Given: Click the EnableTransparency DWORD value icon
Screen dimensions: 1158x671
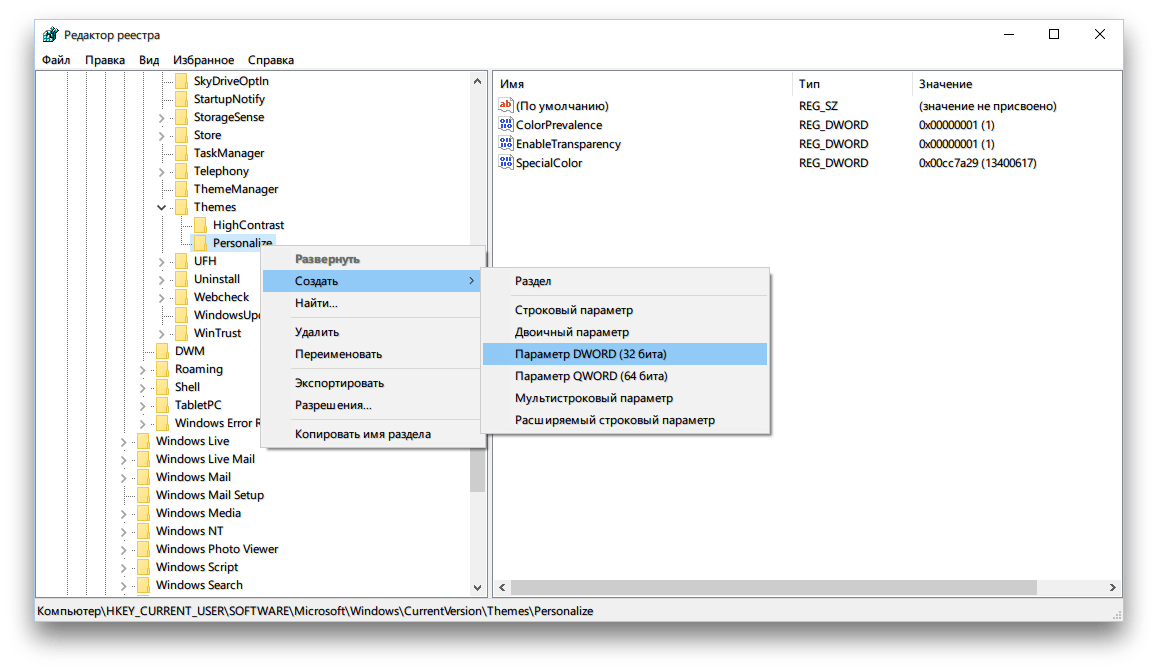Looking at the screenshot, I should click(x=506, y=143).
